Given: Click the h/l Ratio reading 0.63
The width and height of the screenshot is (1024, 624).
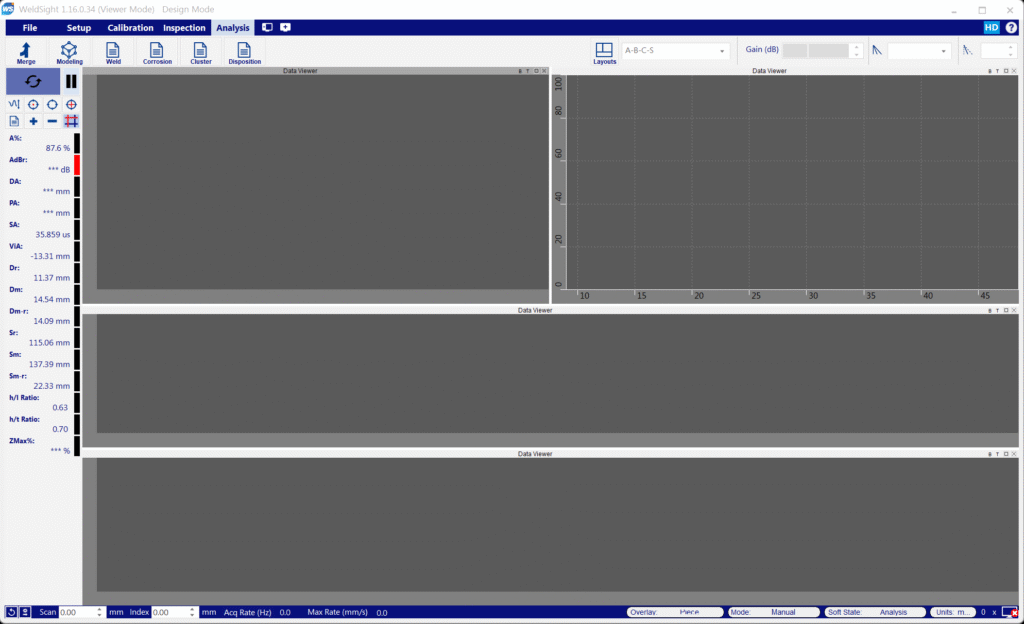Looking at the screenshot, I should coord(60,407).
